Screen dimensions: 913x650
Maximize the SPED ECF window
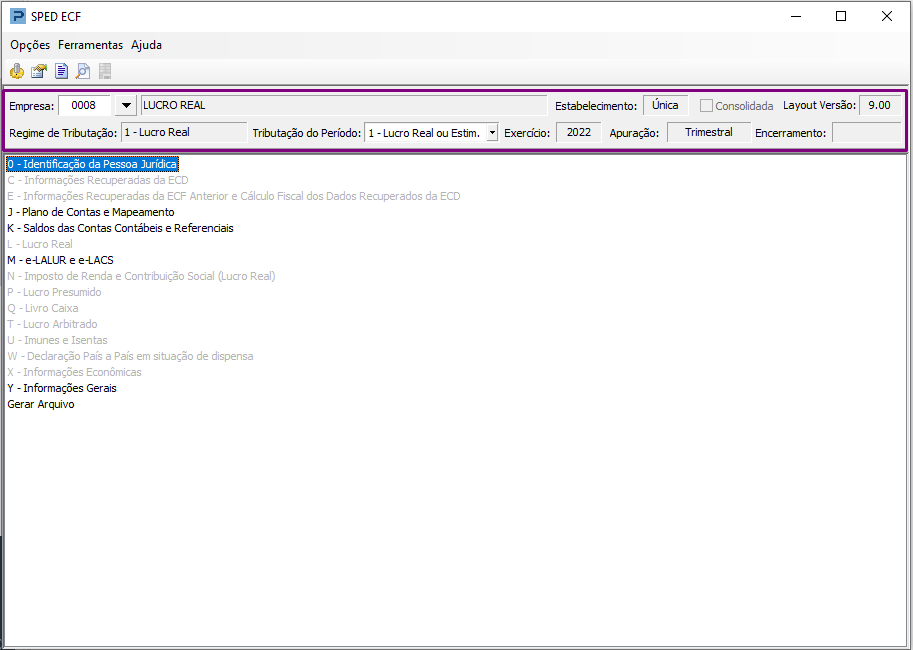[841, 16]
